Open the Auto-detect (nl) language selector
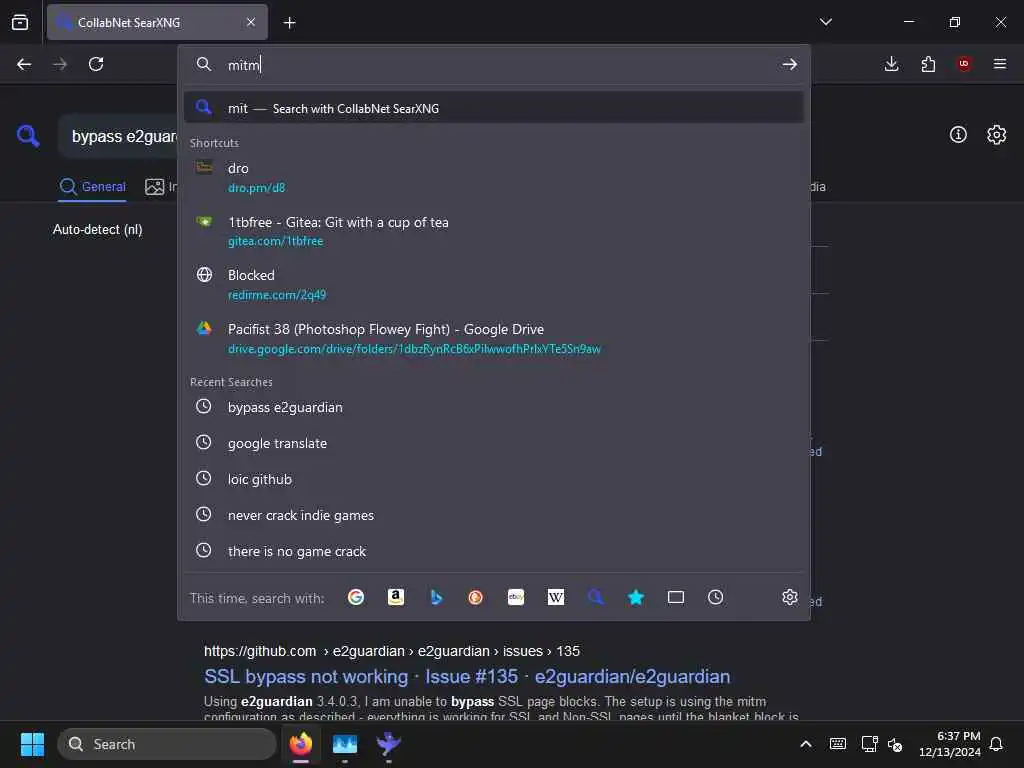The width and height of the screenshot is (1024, 768). (x=97, y=229)
